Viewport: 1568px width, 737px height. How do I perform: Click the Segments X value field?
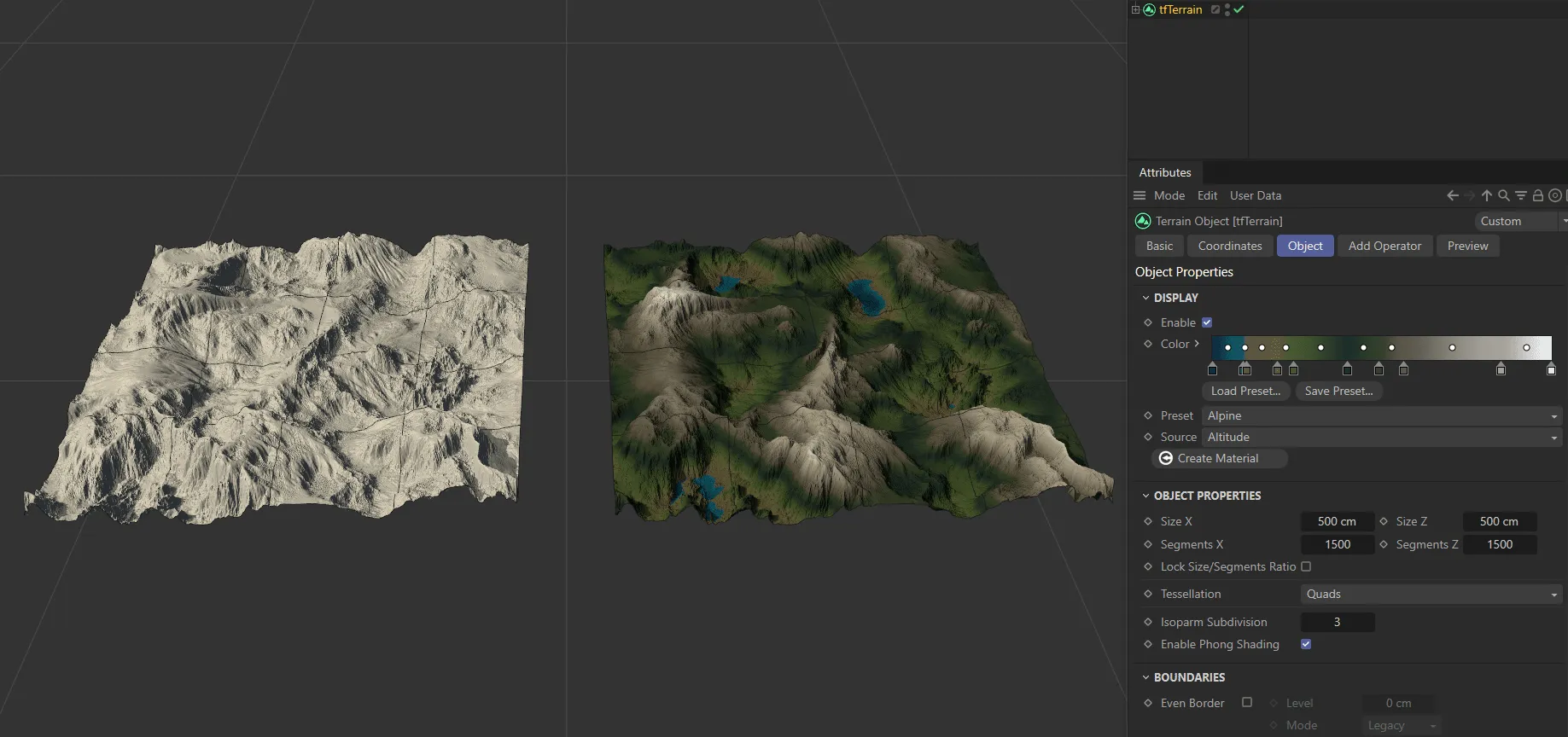coord(1337,544)
